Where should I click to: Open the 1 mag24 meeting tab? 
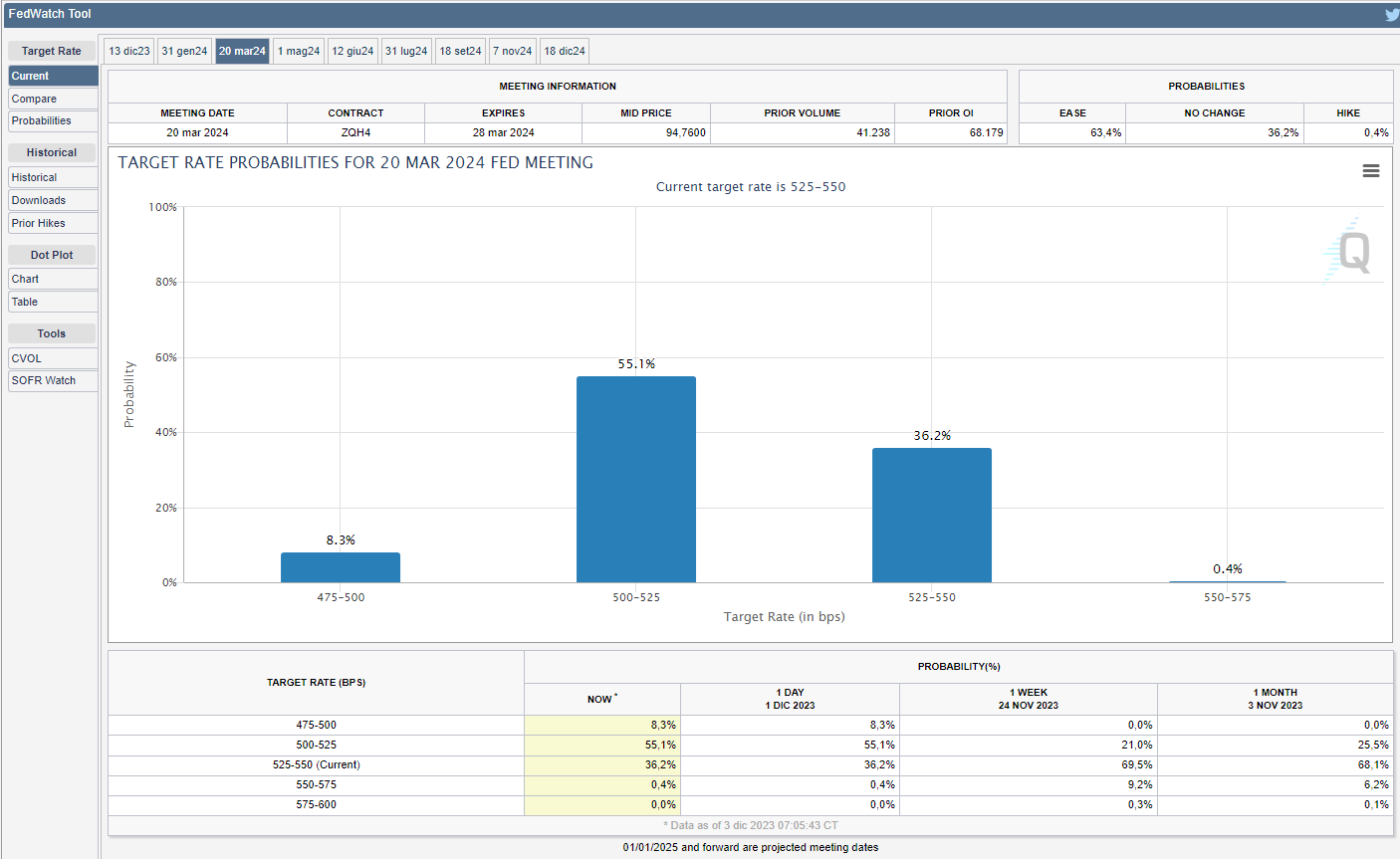tap(299, 51)
